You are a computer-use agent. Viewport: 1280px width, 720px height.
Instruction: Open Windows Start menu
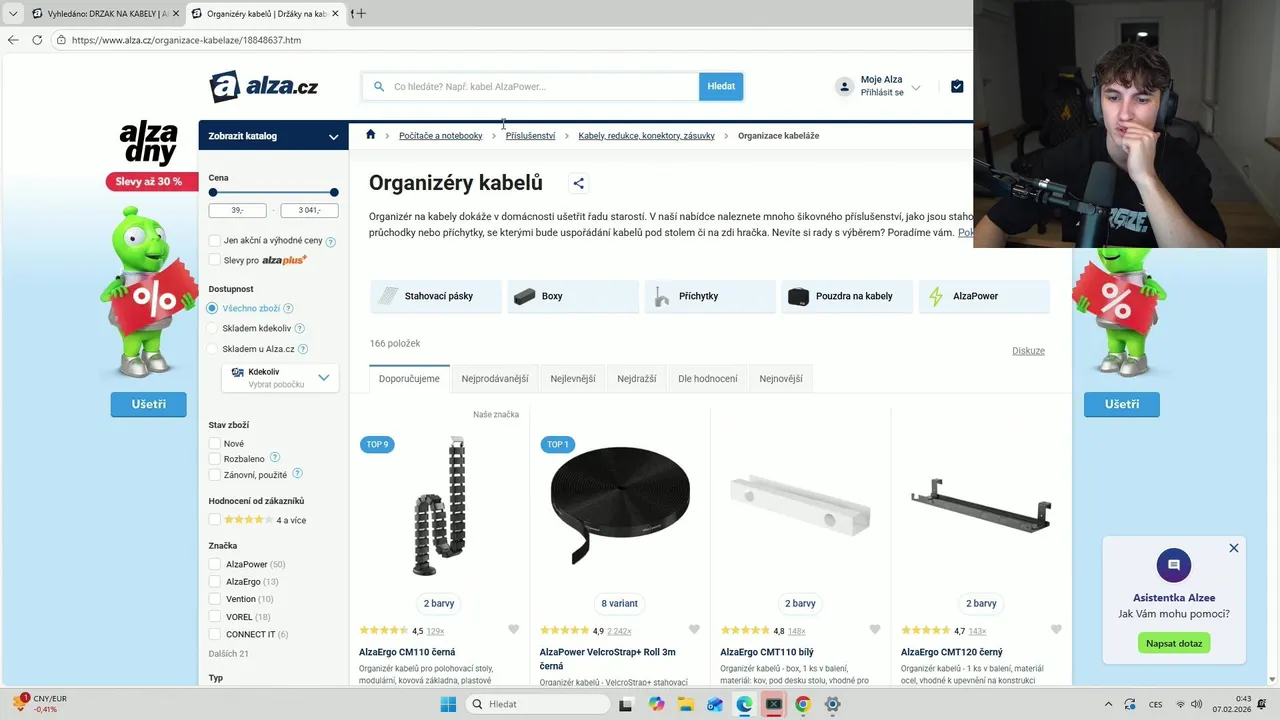click(448, 704)
